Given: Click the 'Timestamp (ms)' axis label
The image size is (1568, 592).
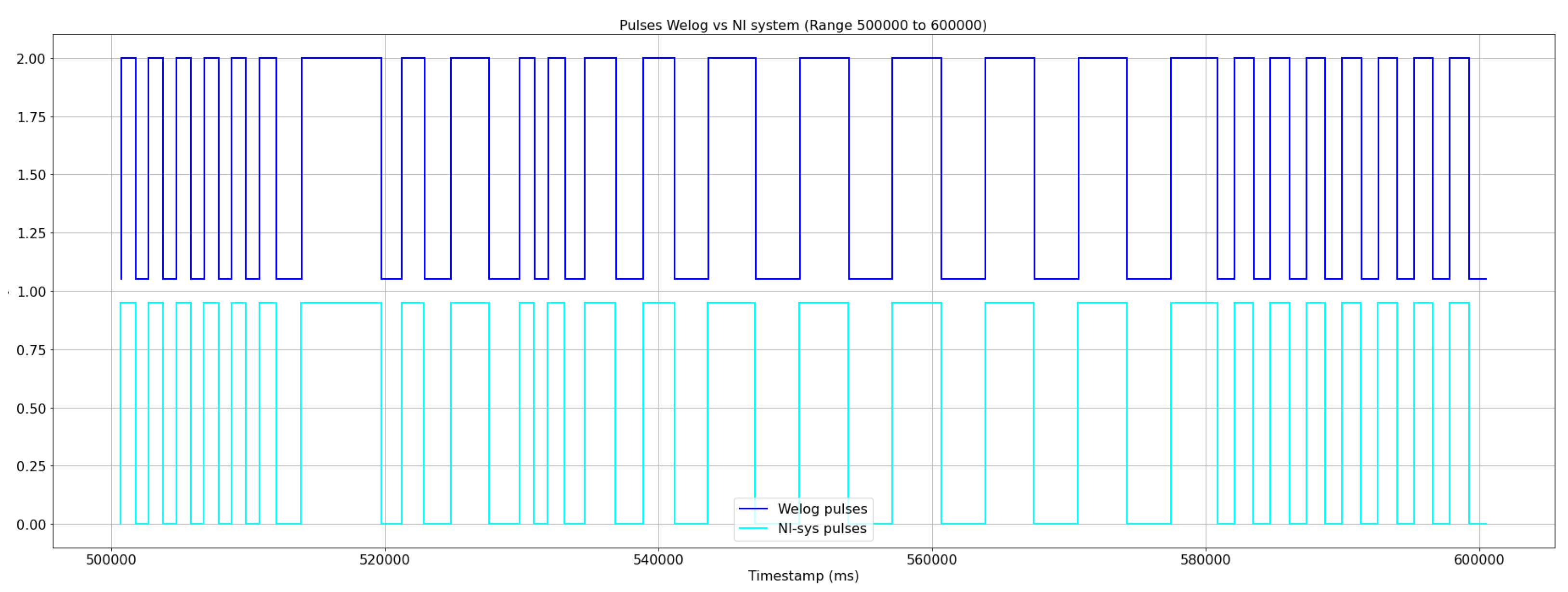Looking at the screenshot, I should 803,576.
